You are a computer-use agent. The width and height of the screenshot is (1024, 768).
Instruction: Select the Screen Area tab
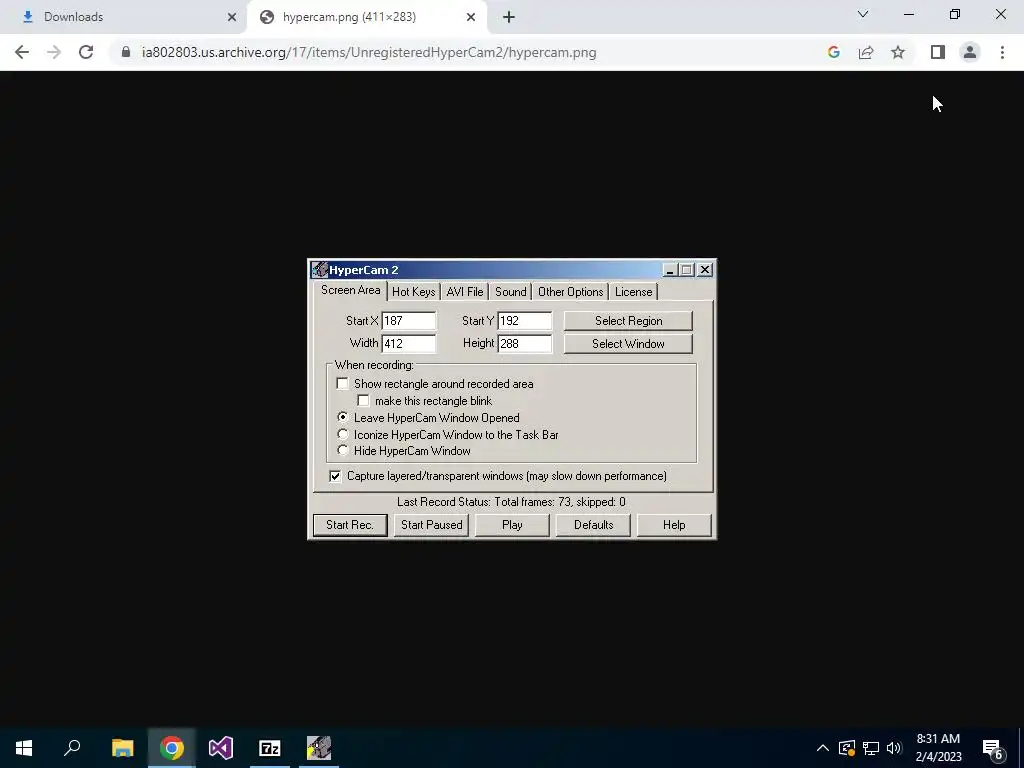click(350, 290)
